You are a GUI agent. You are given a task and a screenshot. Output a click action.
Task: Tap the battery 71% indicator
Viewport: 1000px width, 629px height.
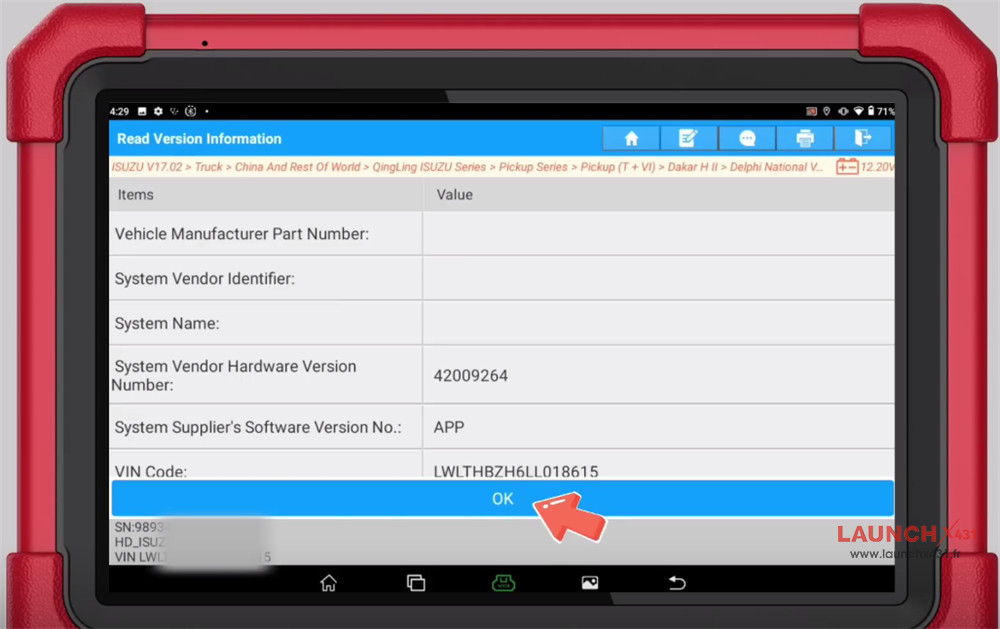881,111
